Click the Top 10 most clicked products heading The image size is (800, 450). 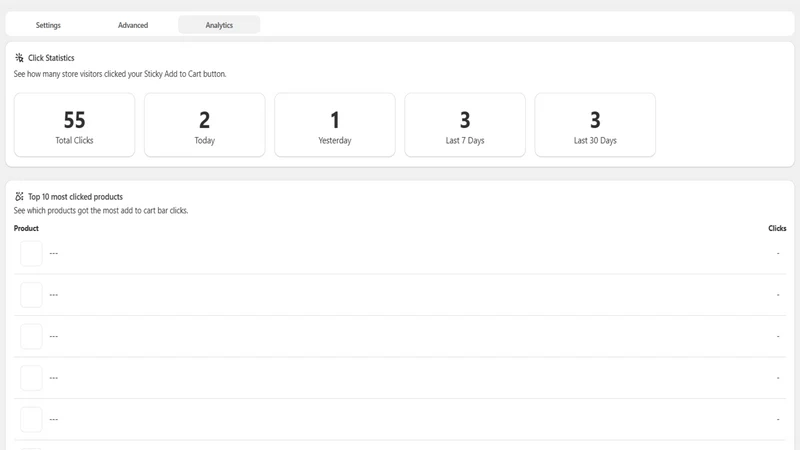pyautogui.click(x=76, y=196)
